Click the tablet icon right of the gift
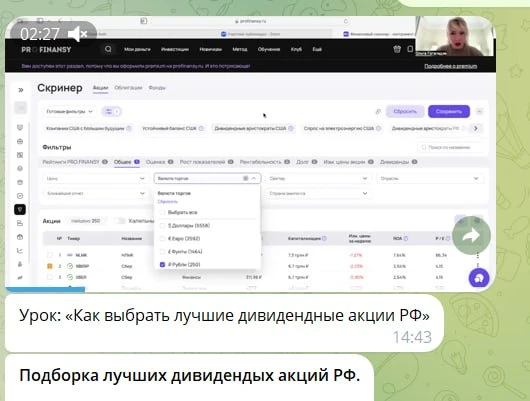Viewport: 530px width, 401px height. pyautogui.click(x=410, y=49)
